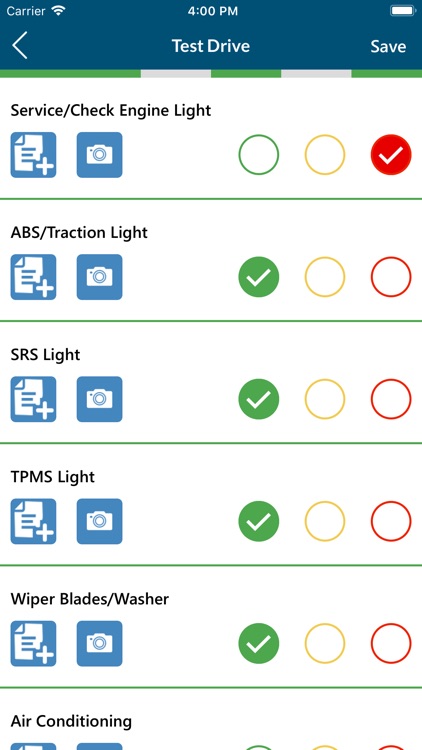Viewport: 422px width, 750px height.
Task: Add note for Service/Check Engine Light
Action: pyautogui.click(x=33, y=155)
